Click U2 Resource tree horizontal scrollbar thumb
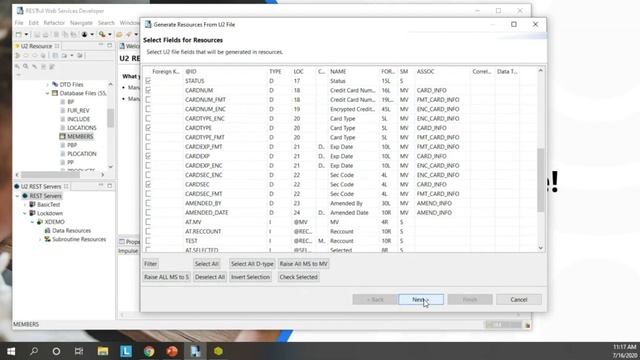The width and height of the screenshot is (640, 360). (x=50, y=175)
